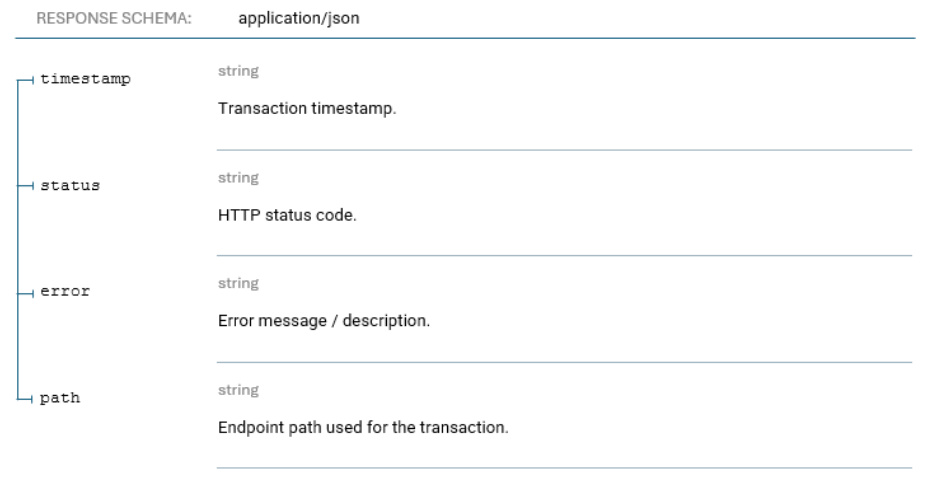Click the tree end connector beside path
Image resolution: width=927 pixels, height=487 pixels.
[x=27, y=399]
